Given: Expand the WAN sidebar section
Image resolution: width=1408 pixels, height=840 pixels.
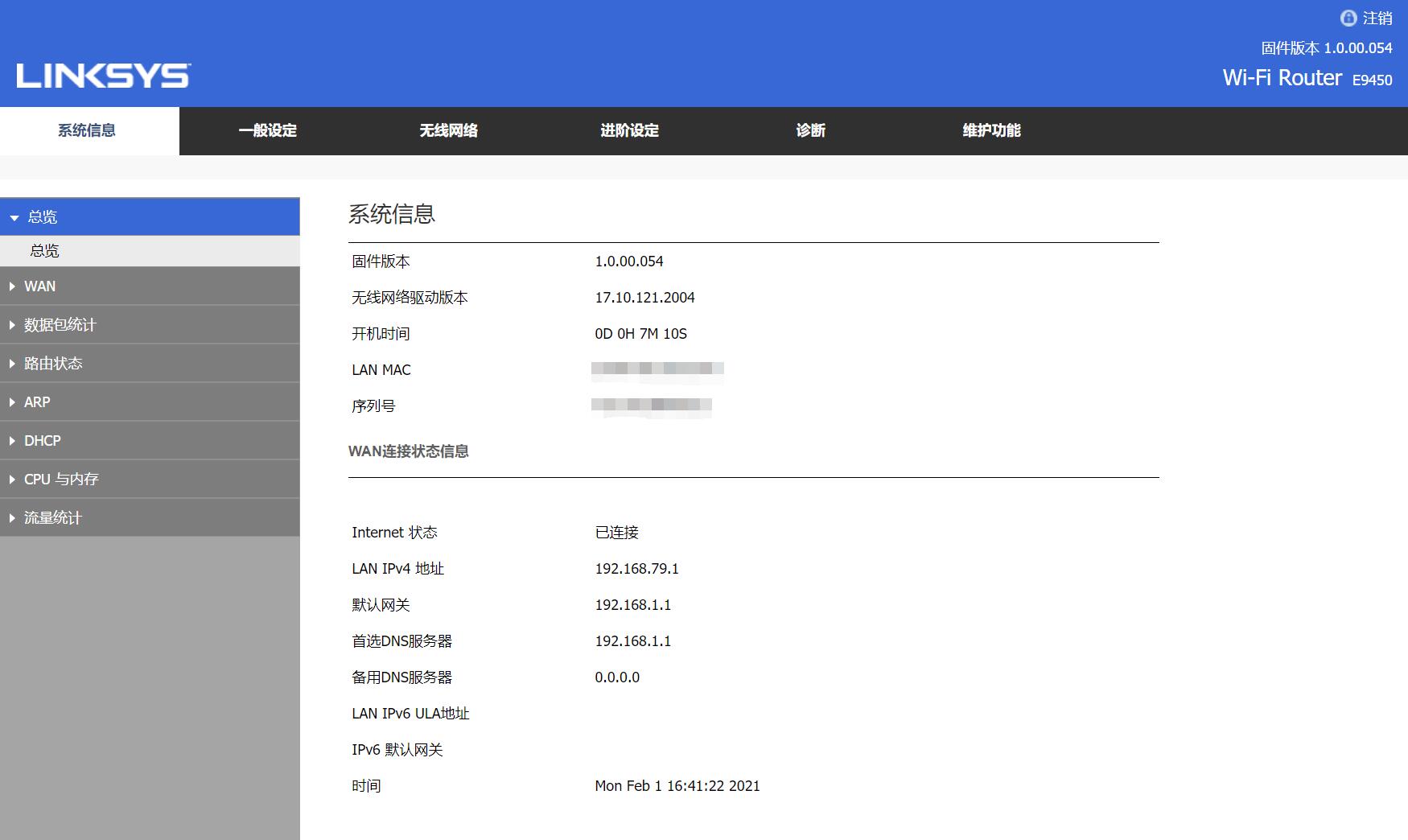Looking at the screenshot, I should click(39, 286).
